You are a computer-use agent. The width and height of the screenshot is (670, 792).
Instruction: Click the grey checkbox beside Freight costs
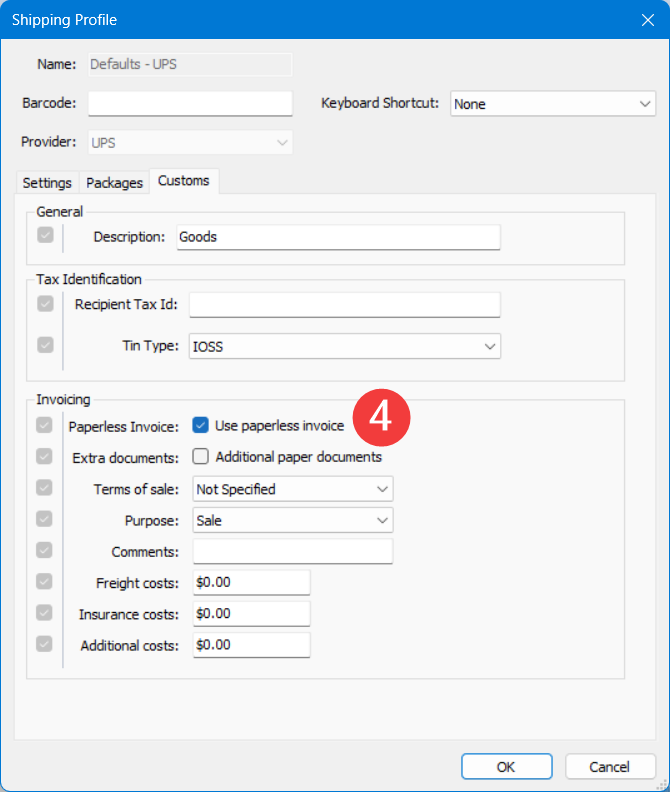pos(45,582)
